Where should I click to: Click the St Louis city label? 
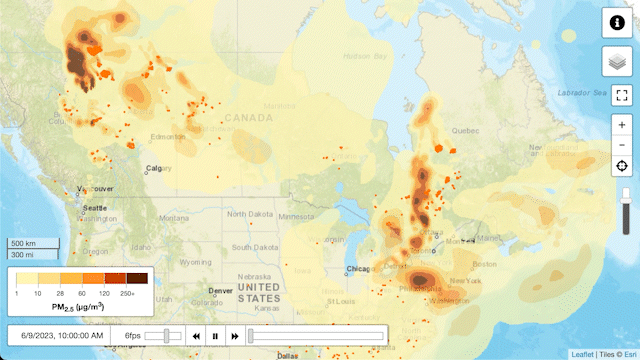coord(341,301)
